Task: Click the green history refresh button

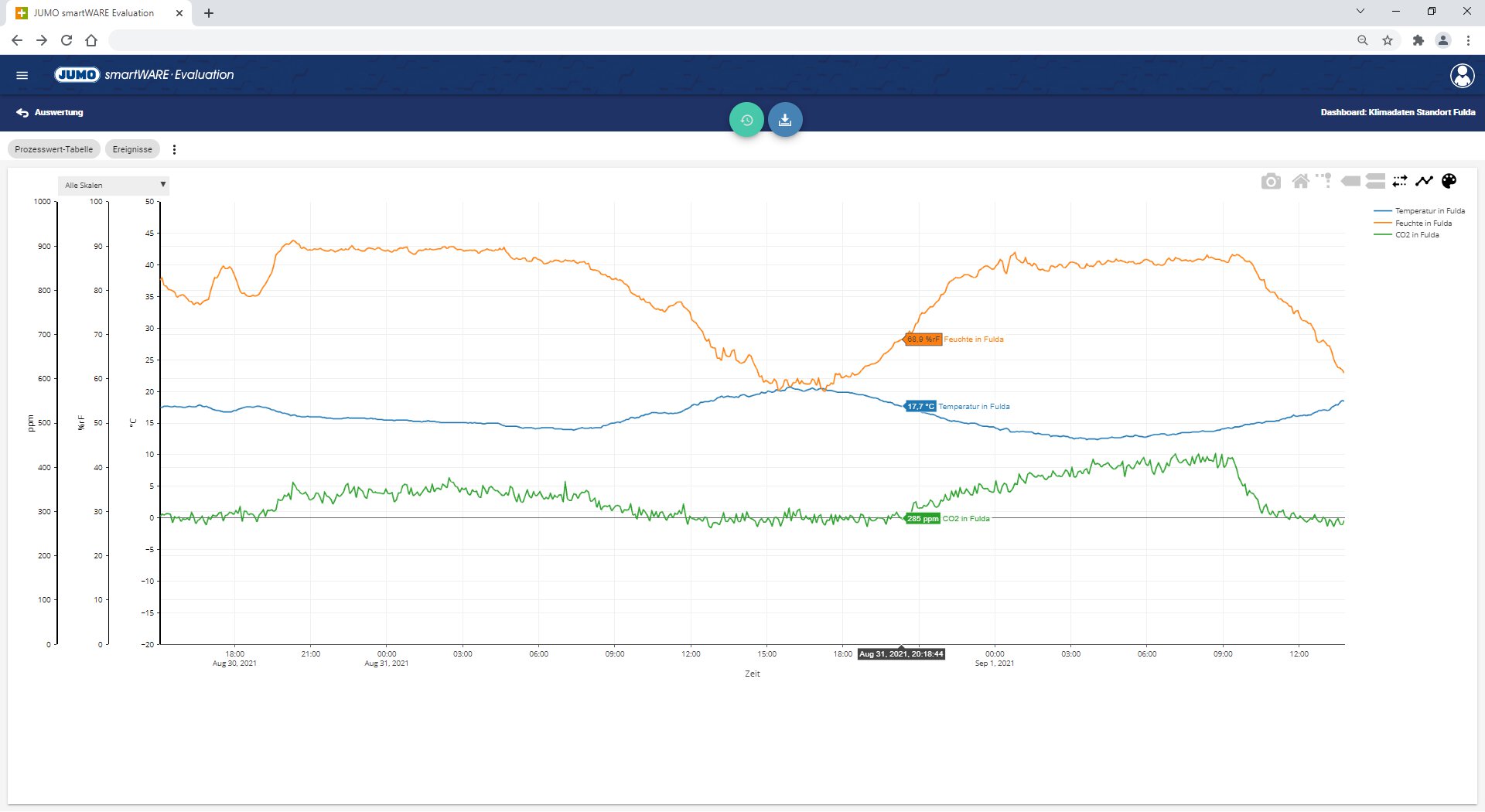Action: point(746,120)
